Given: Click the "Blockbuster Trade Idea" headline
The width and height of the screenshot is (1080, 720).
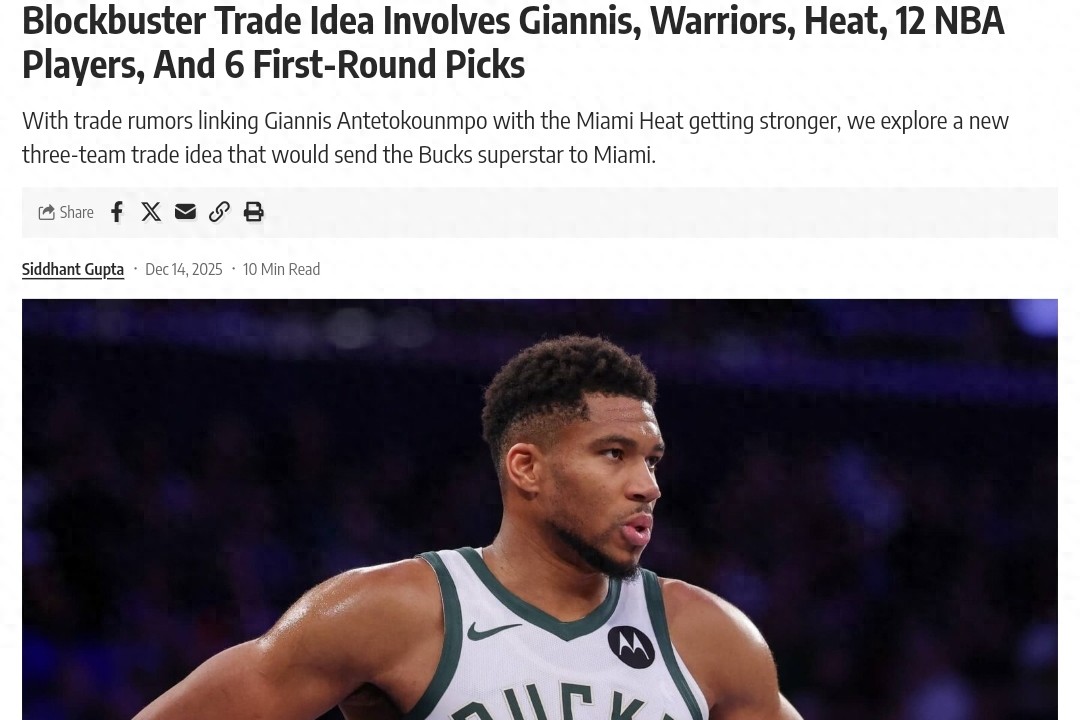Looking at the screenshot, I should pyautogui.click(x=200, y=21).
